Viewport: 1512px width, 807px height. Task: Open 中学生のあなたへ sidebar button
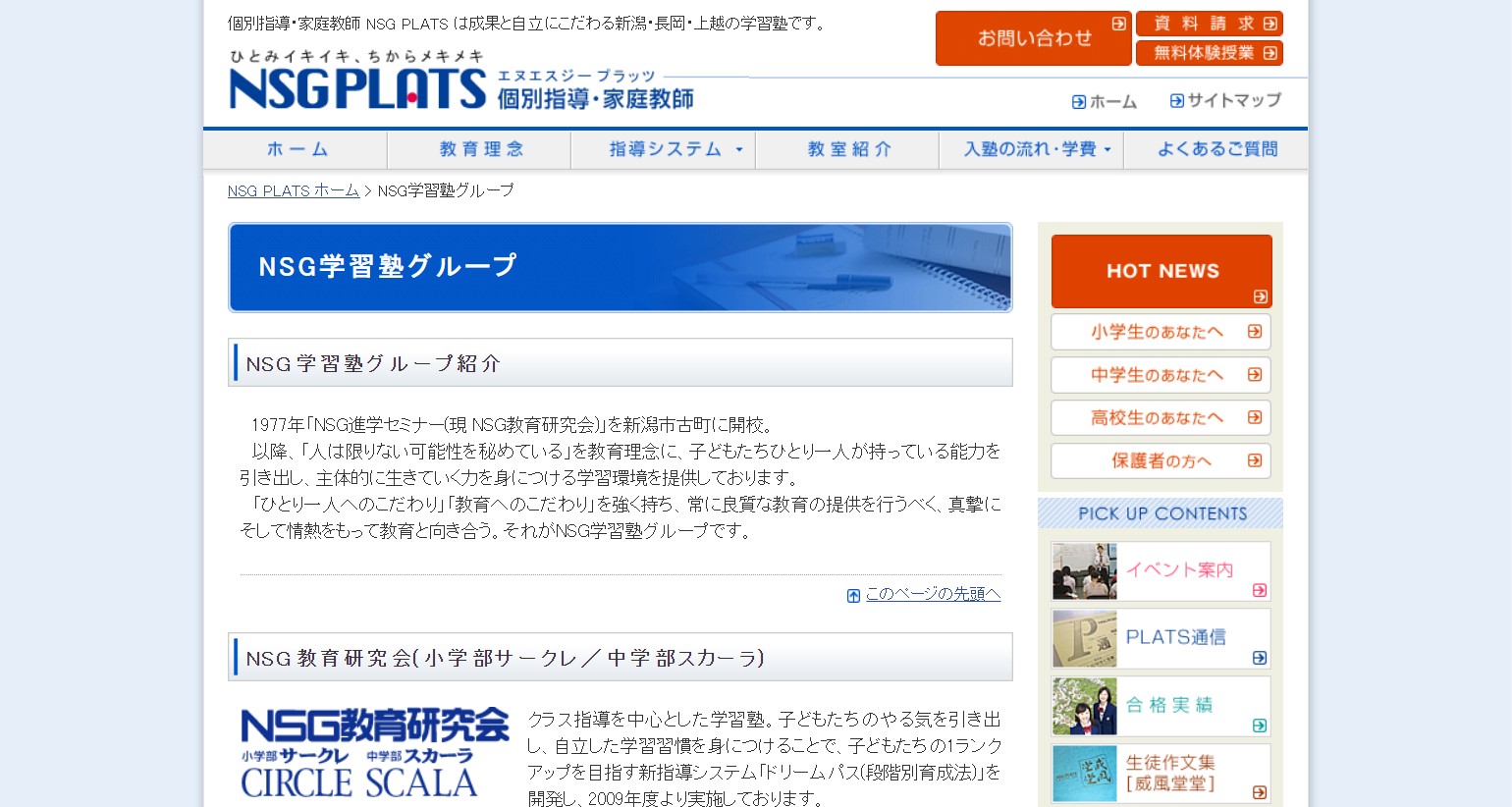pyautogui.click(x=1161, y=375)
